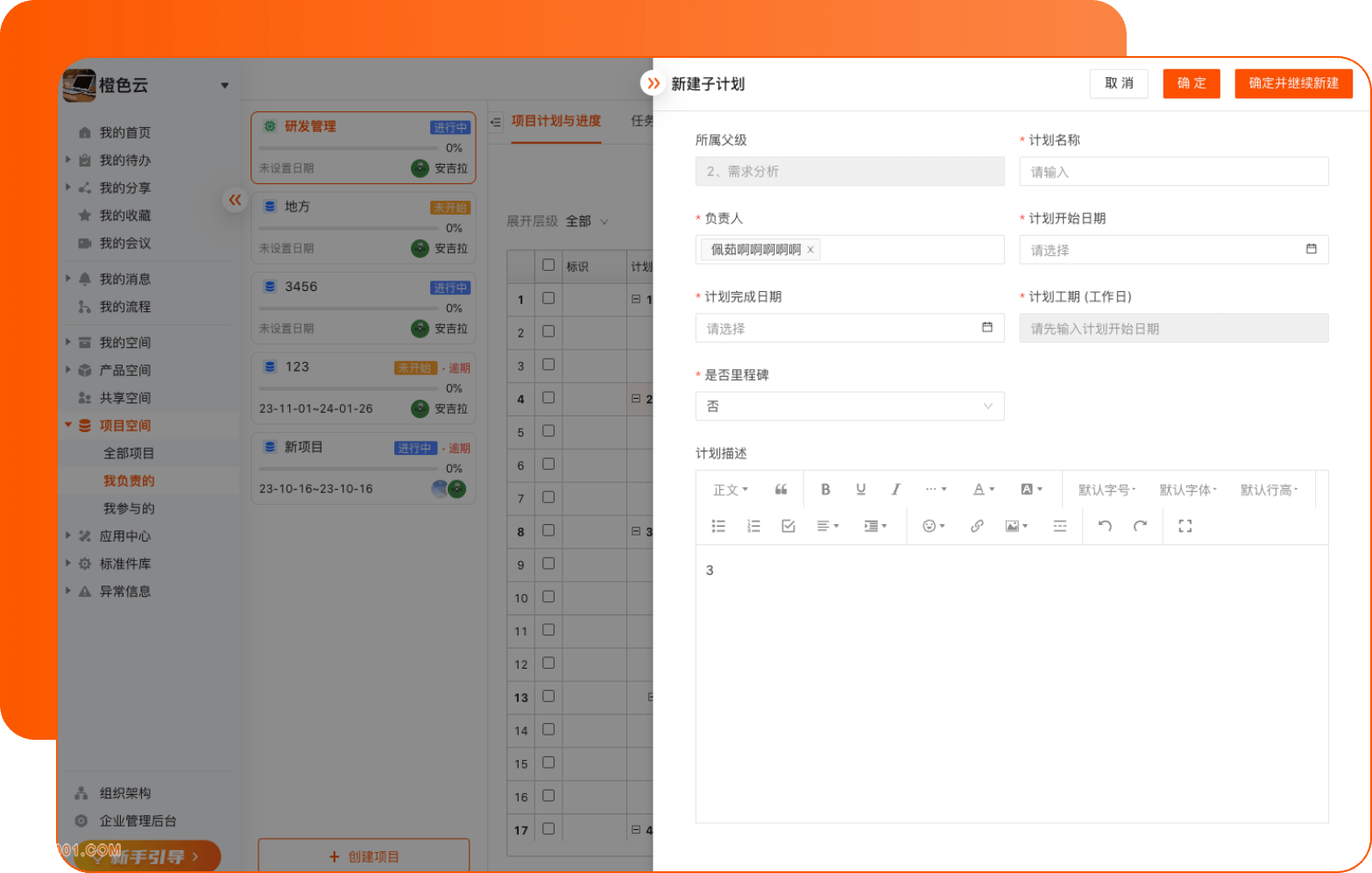Expand the 展开层级 全部 dropdown
This screenshot has height=873, width=1372.
tap(586, 222)
